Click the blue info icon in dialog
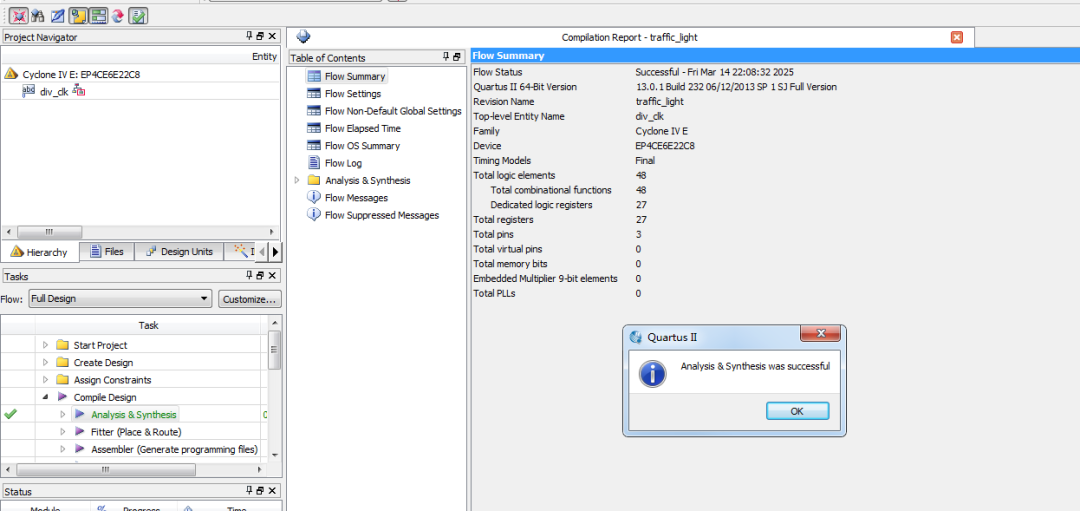The height and width of the screenshot is (511, 1080). tap(652, 373)
